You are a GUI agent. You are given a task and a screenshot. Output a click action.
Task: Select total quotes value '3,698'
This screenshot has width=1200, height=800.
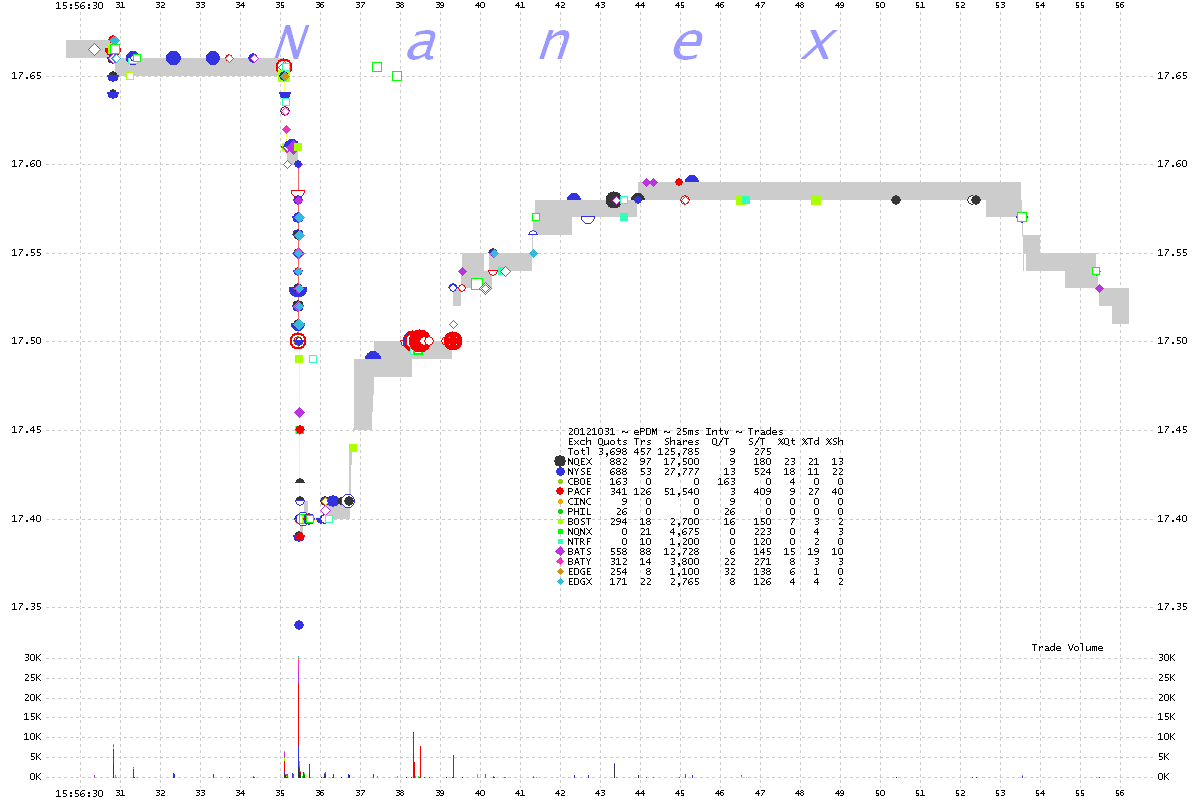pyautogui.click(x=612, y=451)
